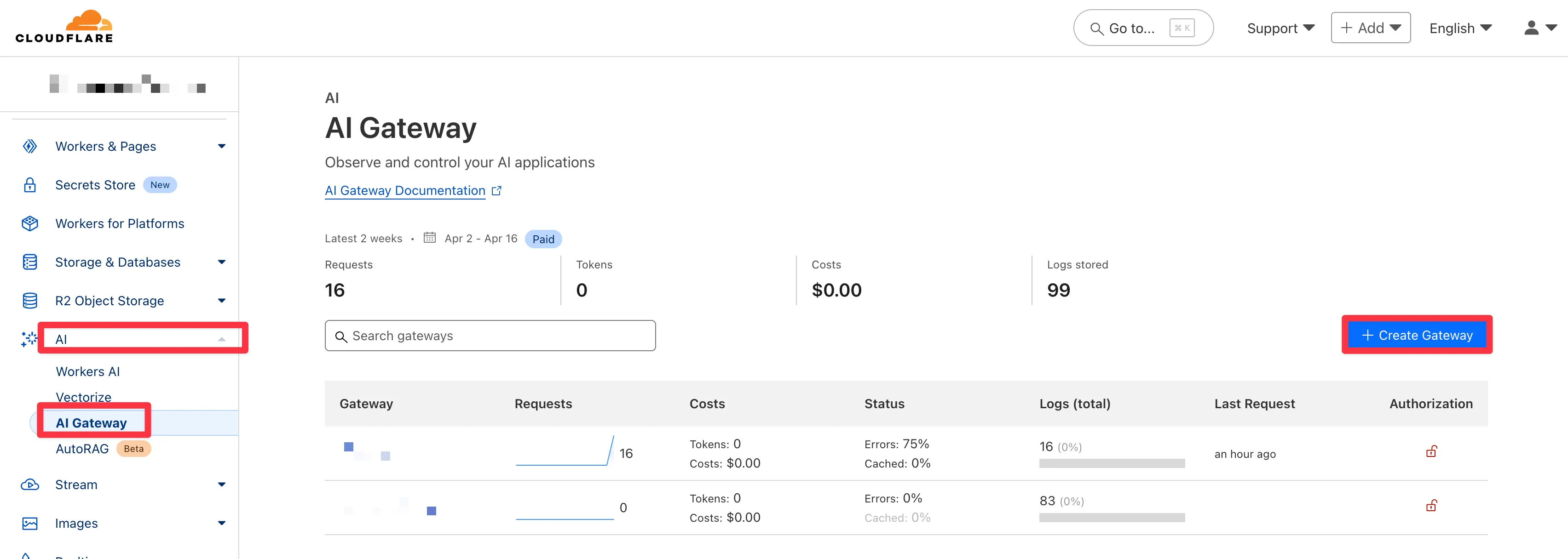1568x559 pixels.
Task: Click the Storage & Databases icon
Action: [x=30, y=262]
